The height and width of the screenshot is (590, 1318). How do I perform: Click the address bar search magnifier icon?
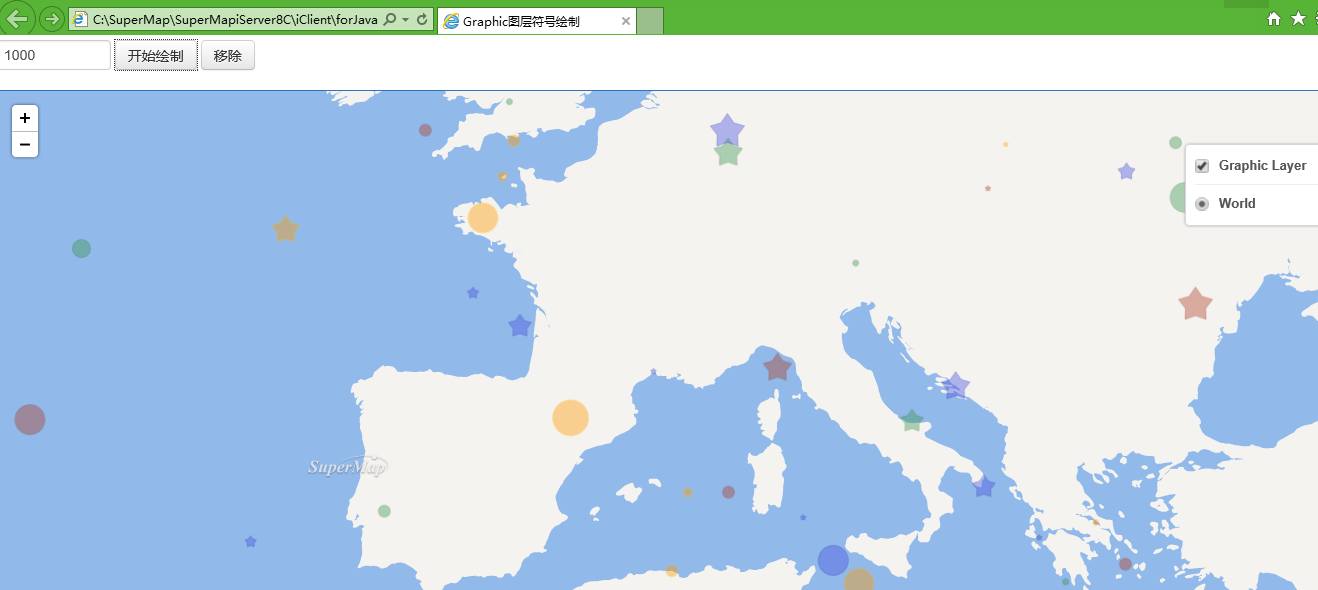point(390,20)
